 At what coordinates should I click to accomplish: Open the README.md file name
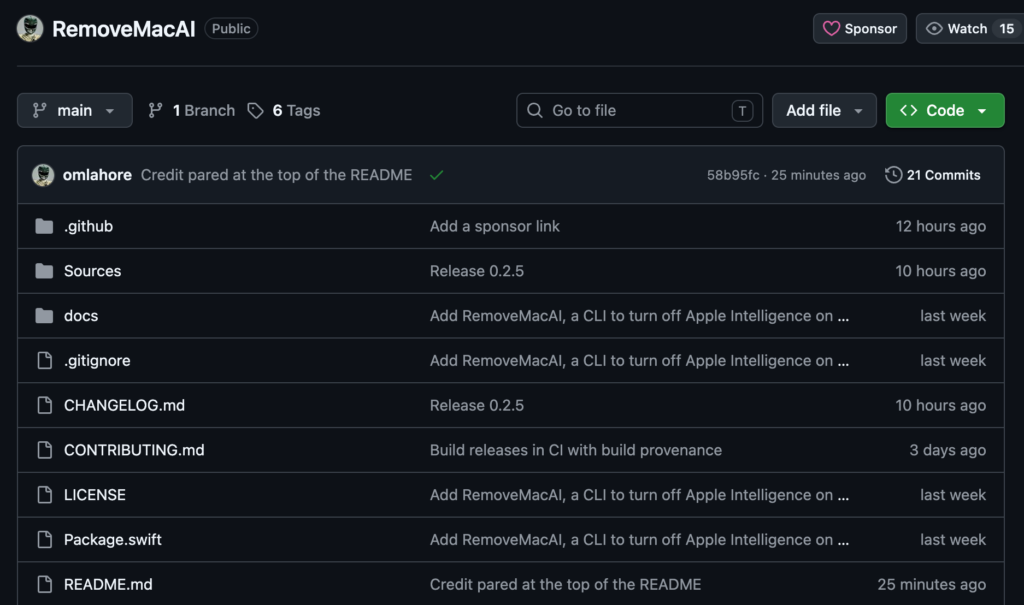click(108, 584)
